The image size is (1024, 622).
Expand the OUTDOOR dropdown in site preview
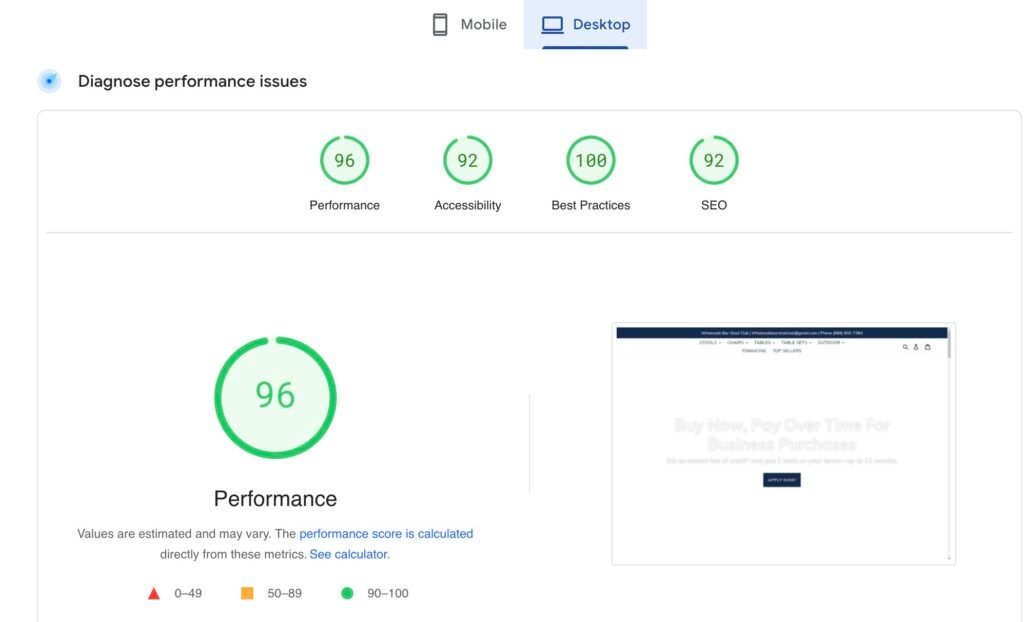831,343
